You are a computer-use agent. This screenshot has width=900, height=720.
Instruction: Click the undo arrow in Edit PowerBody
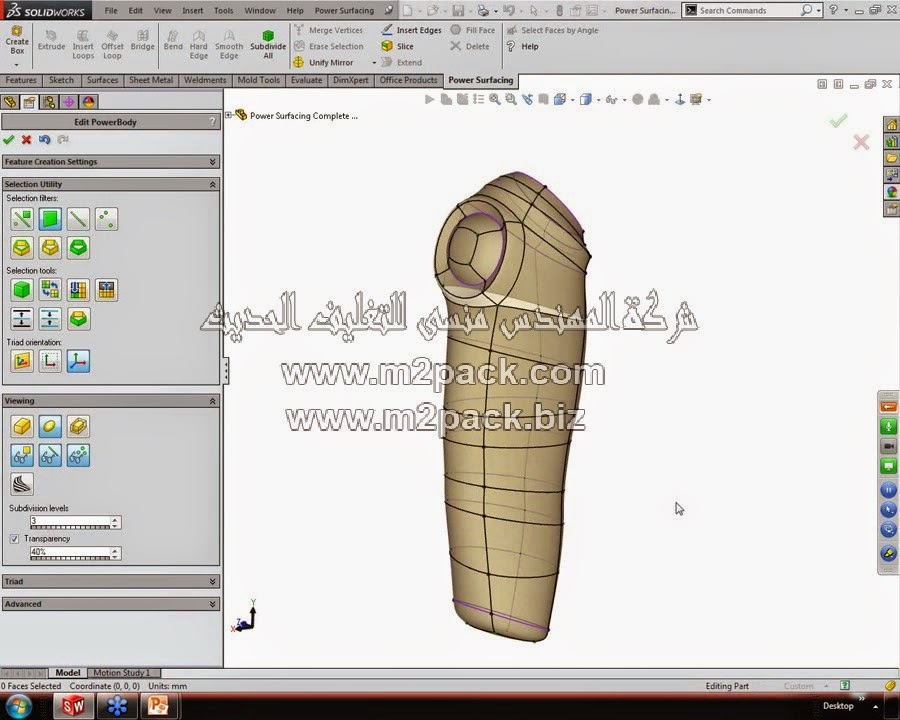(x=44, y=140)
